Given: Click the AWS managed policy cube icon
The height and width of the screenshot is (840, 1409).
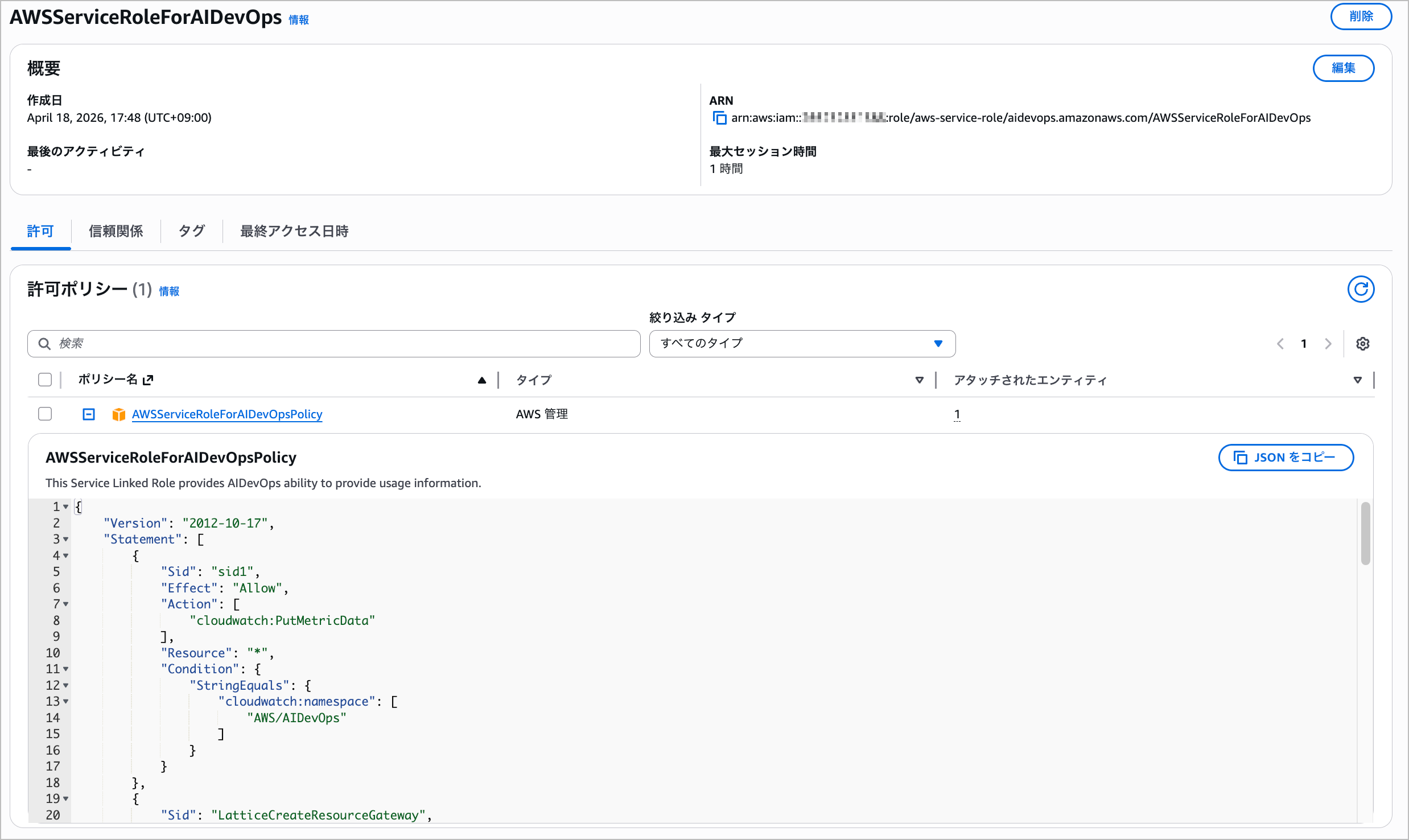Looking at the screenshot, I should tap(119, 414).
